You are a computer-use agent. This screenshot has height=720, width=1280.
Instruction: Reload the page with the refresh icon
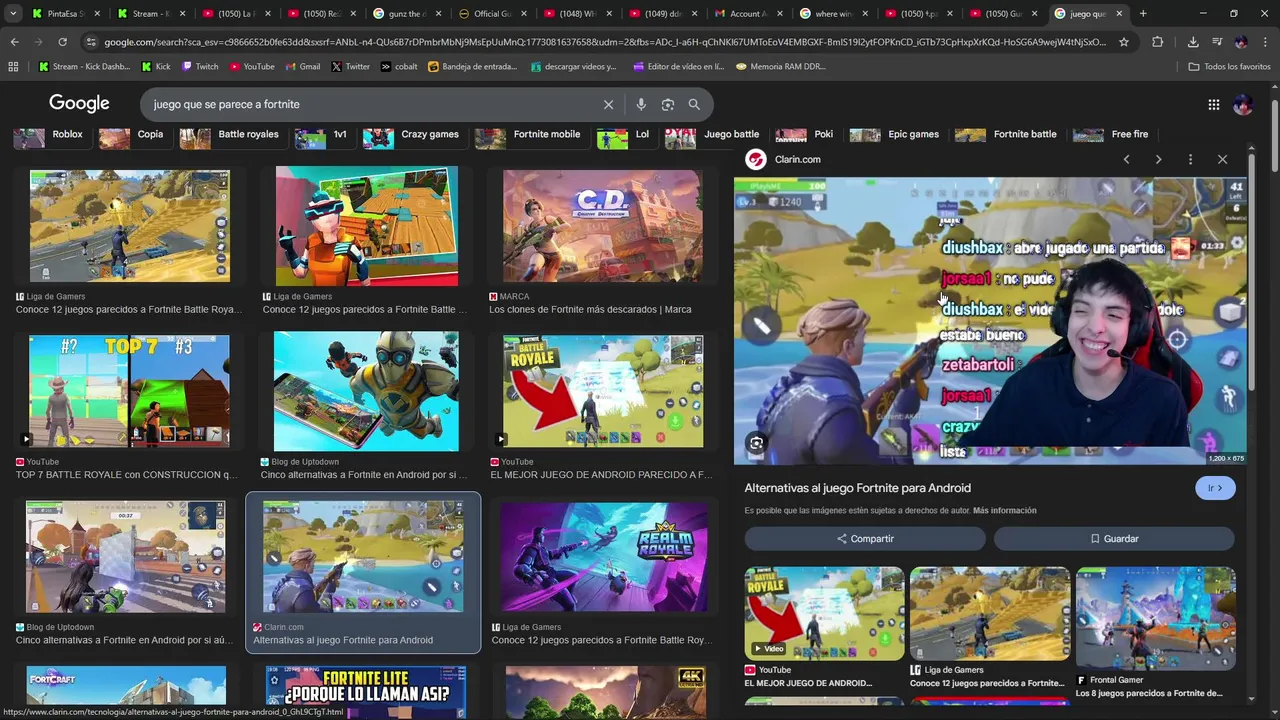pos(62,42)
